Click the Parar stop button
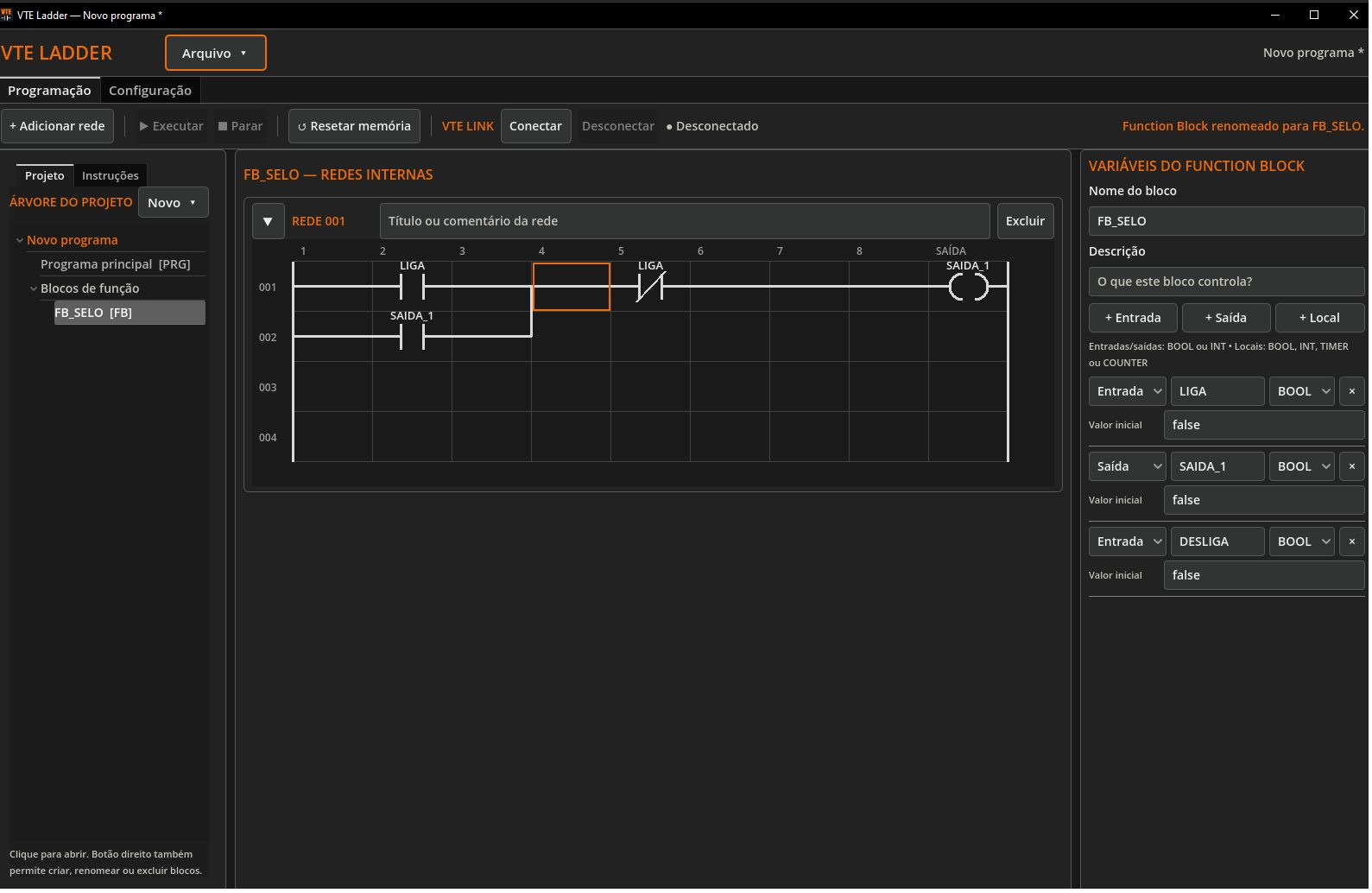 (240, 126)
